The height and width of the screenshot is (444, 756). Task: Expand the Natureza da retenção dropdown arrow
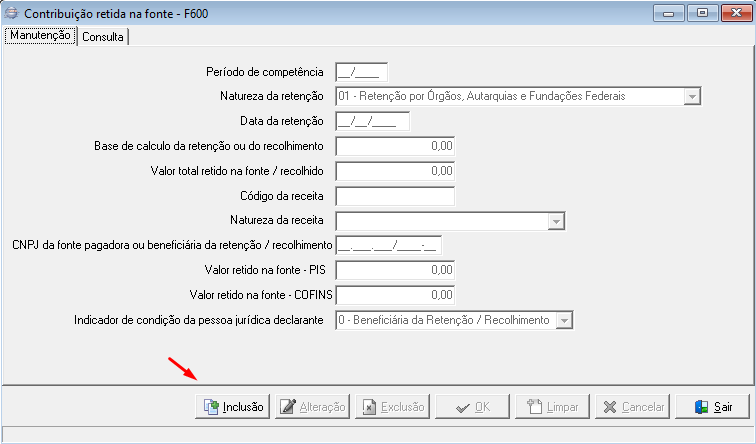tap(692, 96)
